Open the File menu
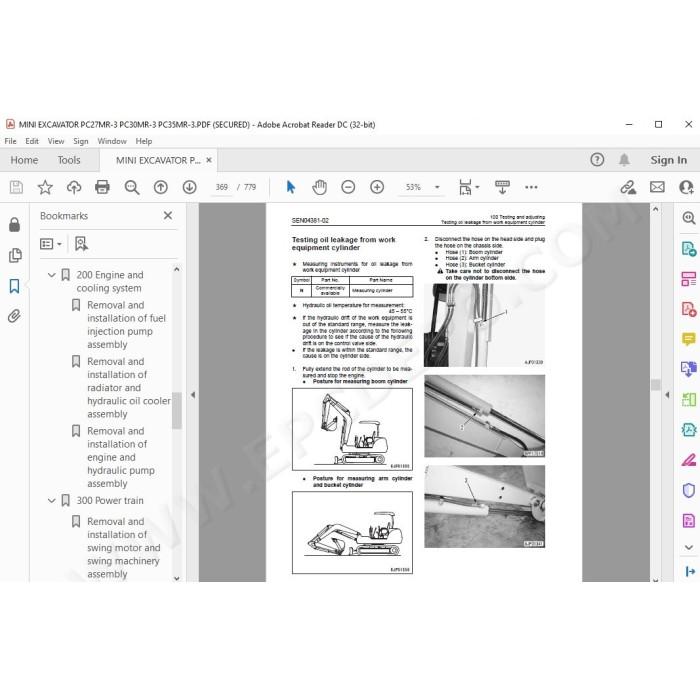This screenshot has height=700, width=700. pyautogui.click(x=10, y=141)
